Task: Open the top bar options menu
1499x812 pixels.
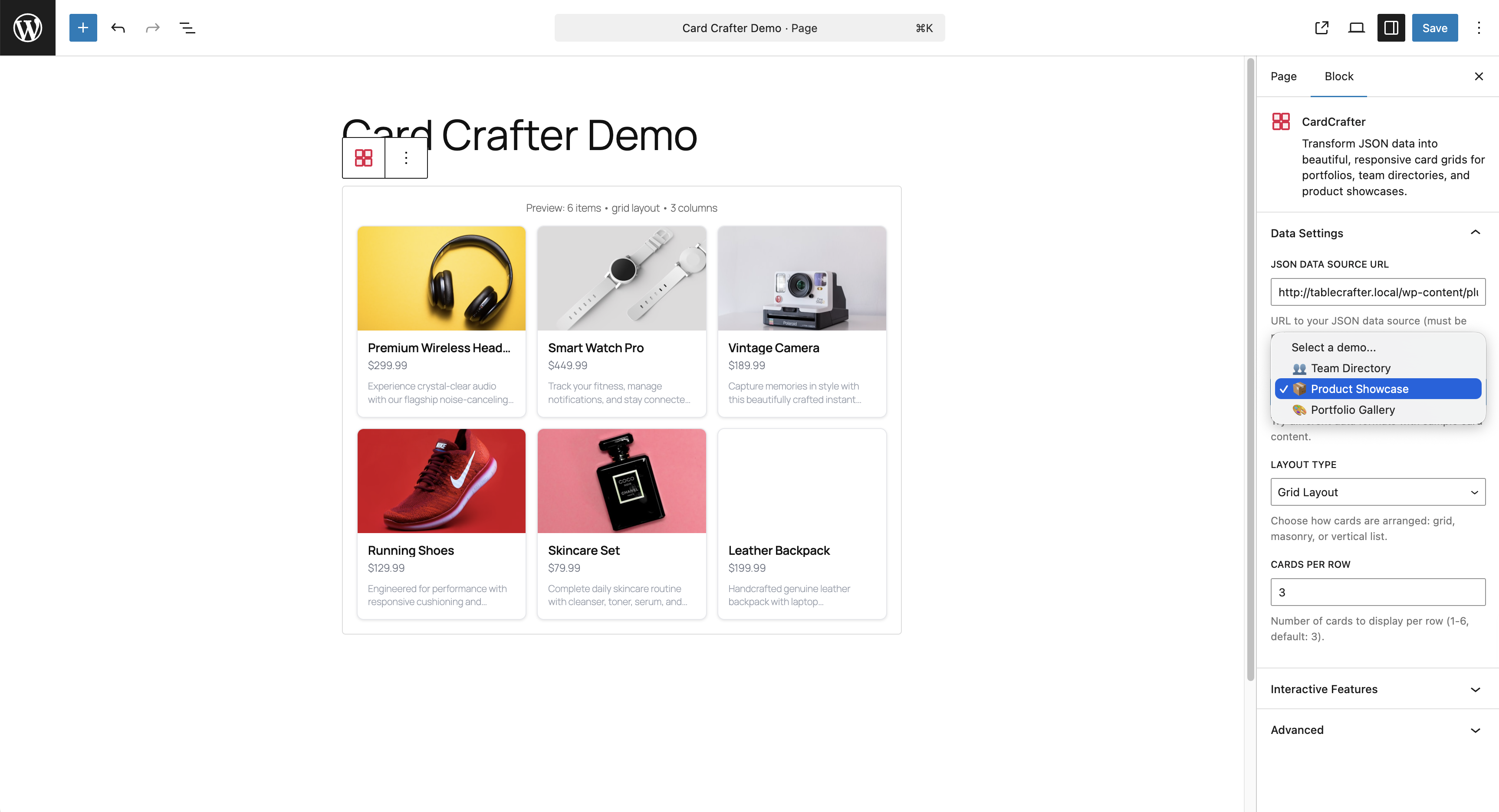Action: click(x=1479, y=27)
